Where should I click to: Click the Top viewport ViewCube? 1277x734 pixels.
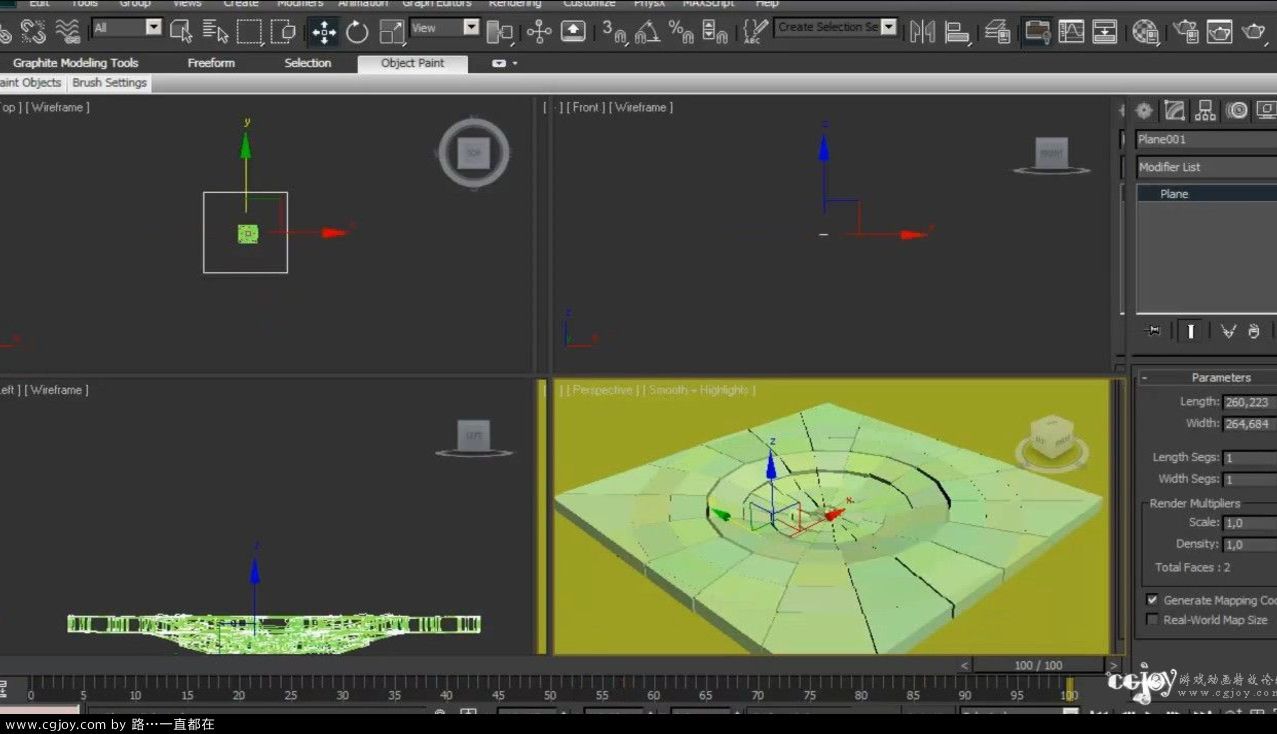click(473, 154)
